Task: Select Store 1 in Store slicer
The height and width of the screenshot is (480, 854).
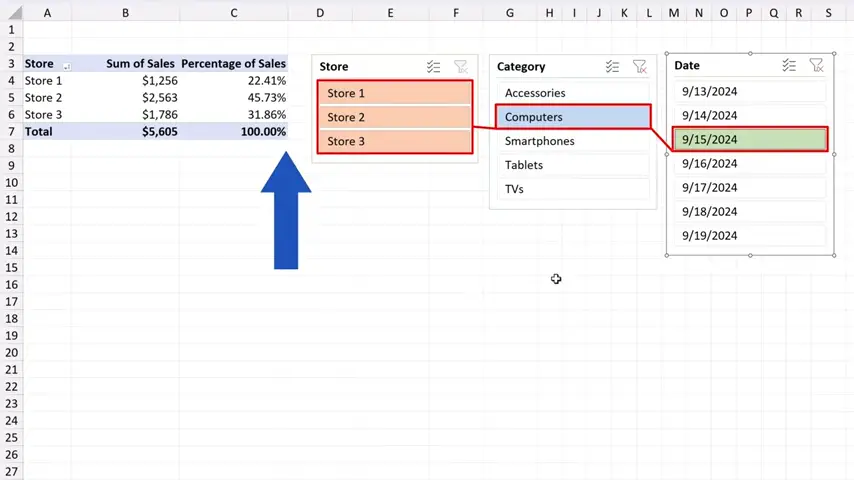Action: (395, 93)
